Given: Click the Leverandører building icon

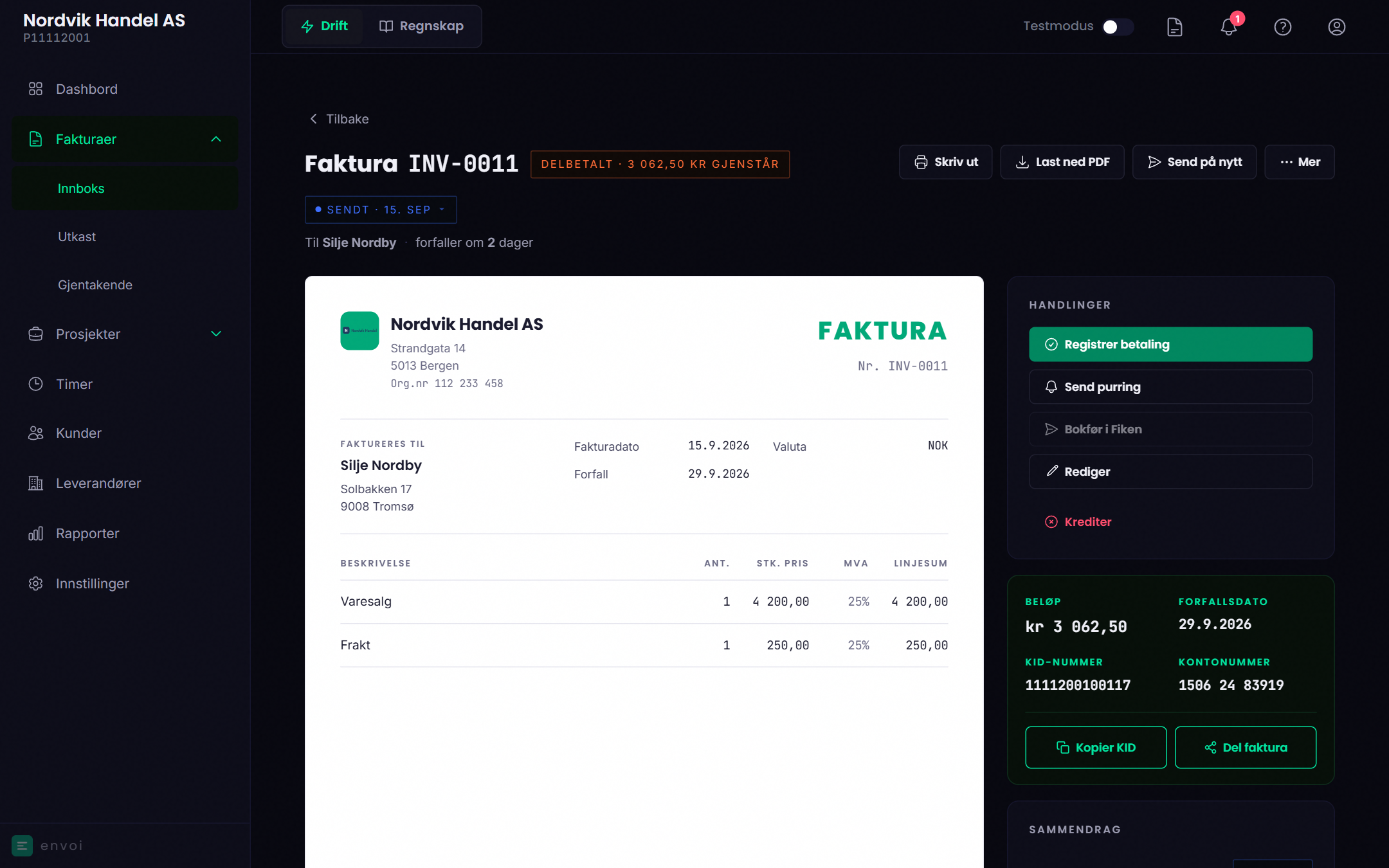Looking at the screenshot, I should click(x=35, y=483).
